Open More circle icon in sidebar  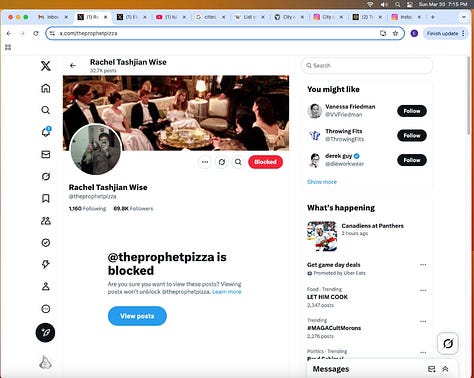pos(46,309)
